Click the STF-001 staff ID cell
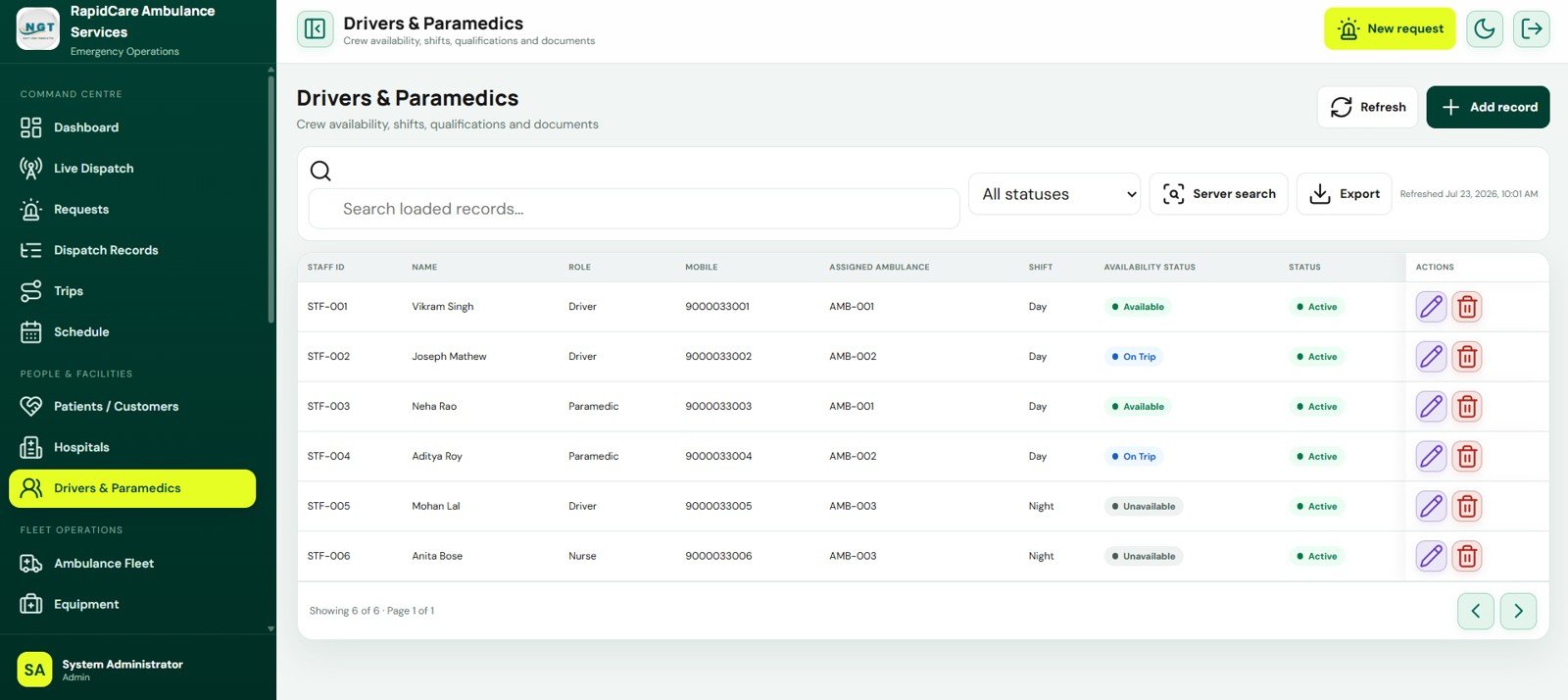The image size is (1568, 700). [327, 307]
